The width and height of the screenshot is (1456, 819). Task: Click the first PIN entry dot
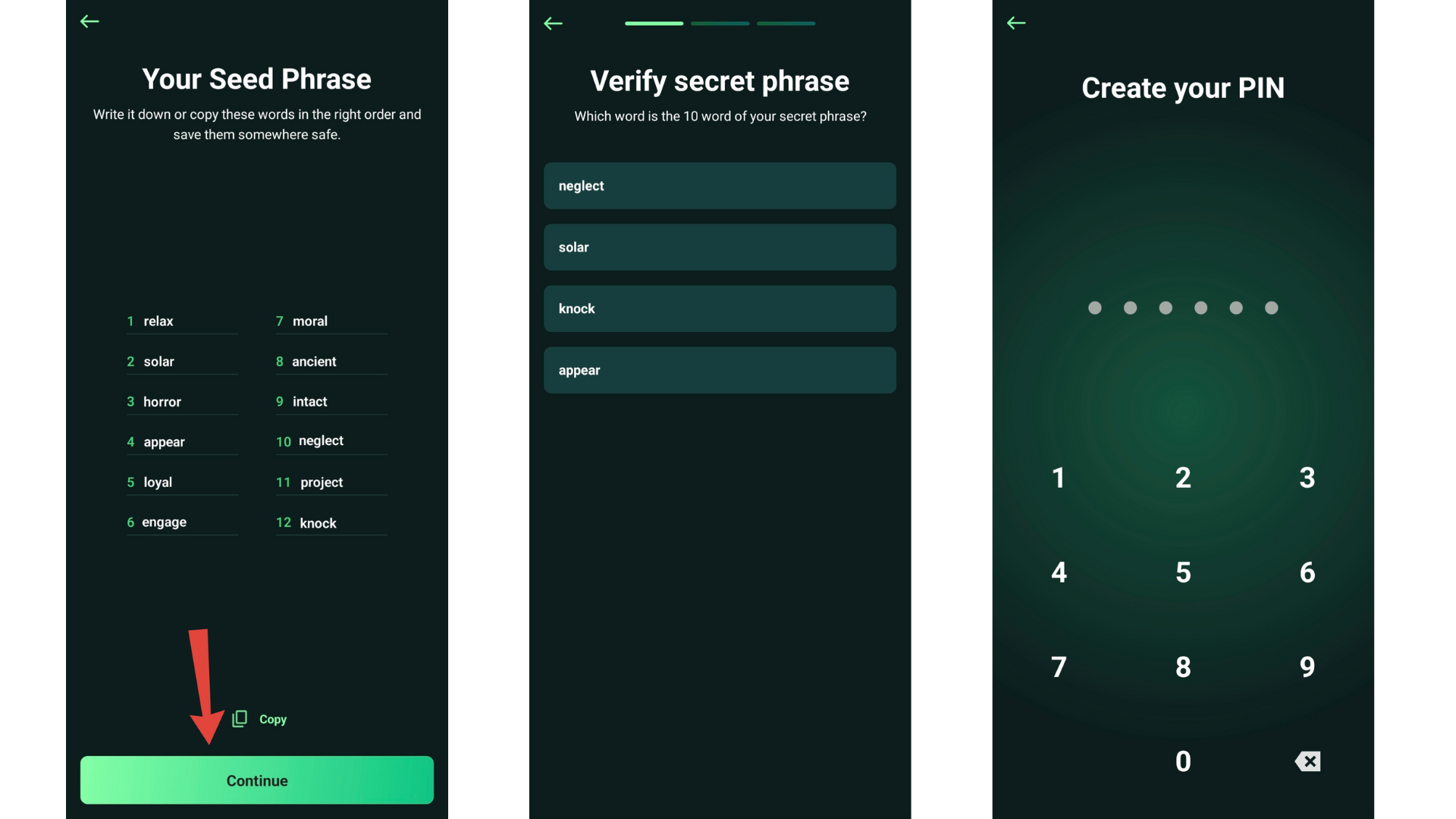[1094, 308]
